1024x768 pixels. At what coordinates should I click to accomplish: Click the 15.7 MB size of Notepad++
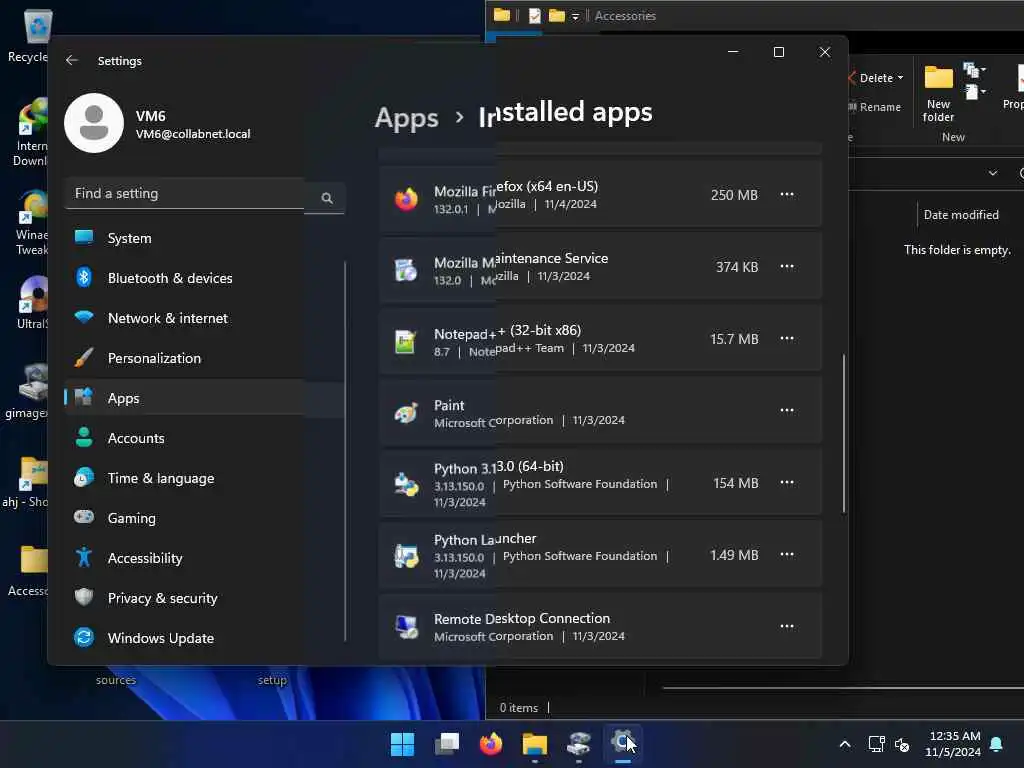click(734, 339)
